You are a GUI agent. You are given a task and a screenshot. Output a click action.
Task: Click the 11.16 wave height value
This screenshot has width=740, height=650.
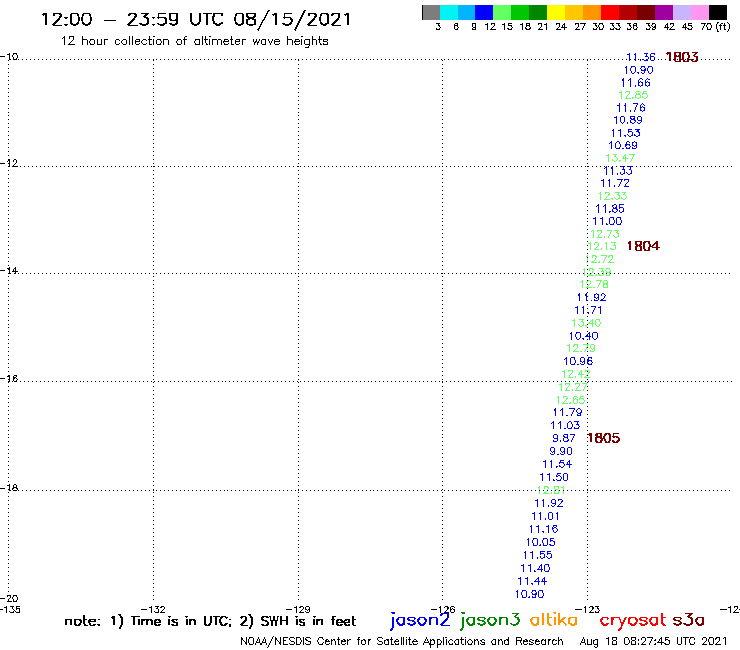543,529
